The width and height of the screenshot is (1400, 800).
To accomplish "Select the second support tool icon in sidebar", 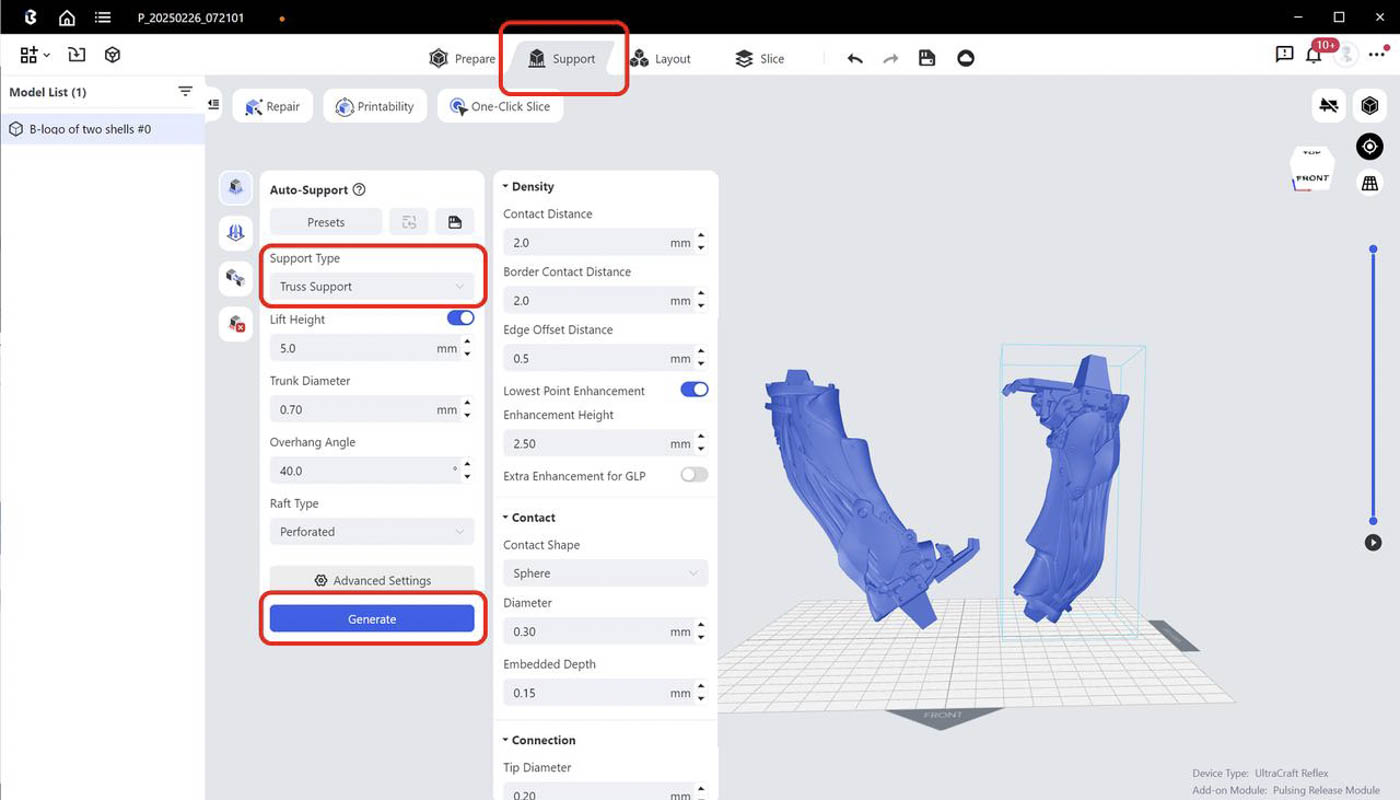I will (235, 233).
